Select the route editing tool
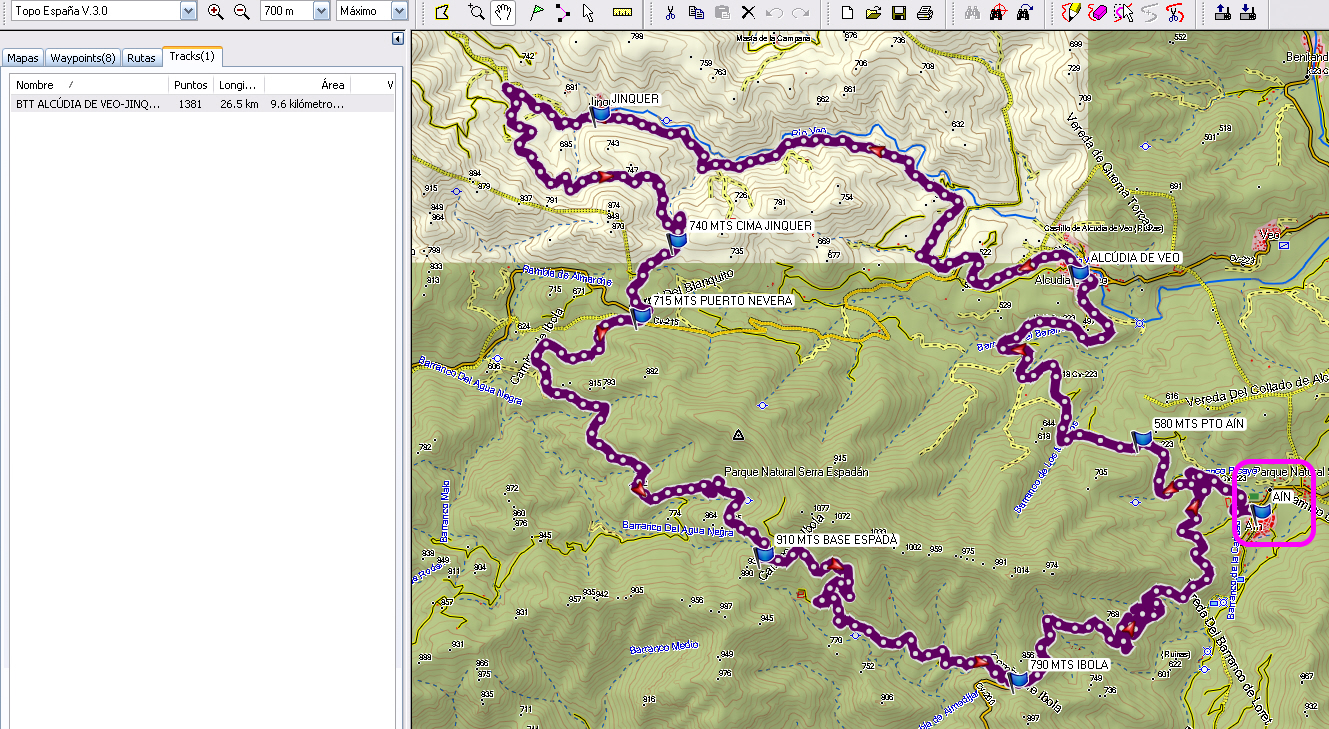Screen dimensions: 1329x729 (562, 12)
